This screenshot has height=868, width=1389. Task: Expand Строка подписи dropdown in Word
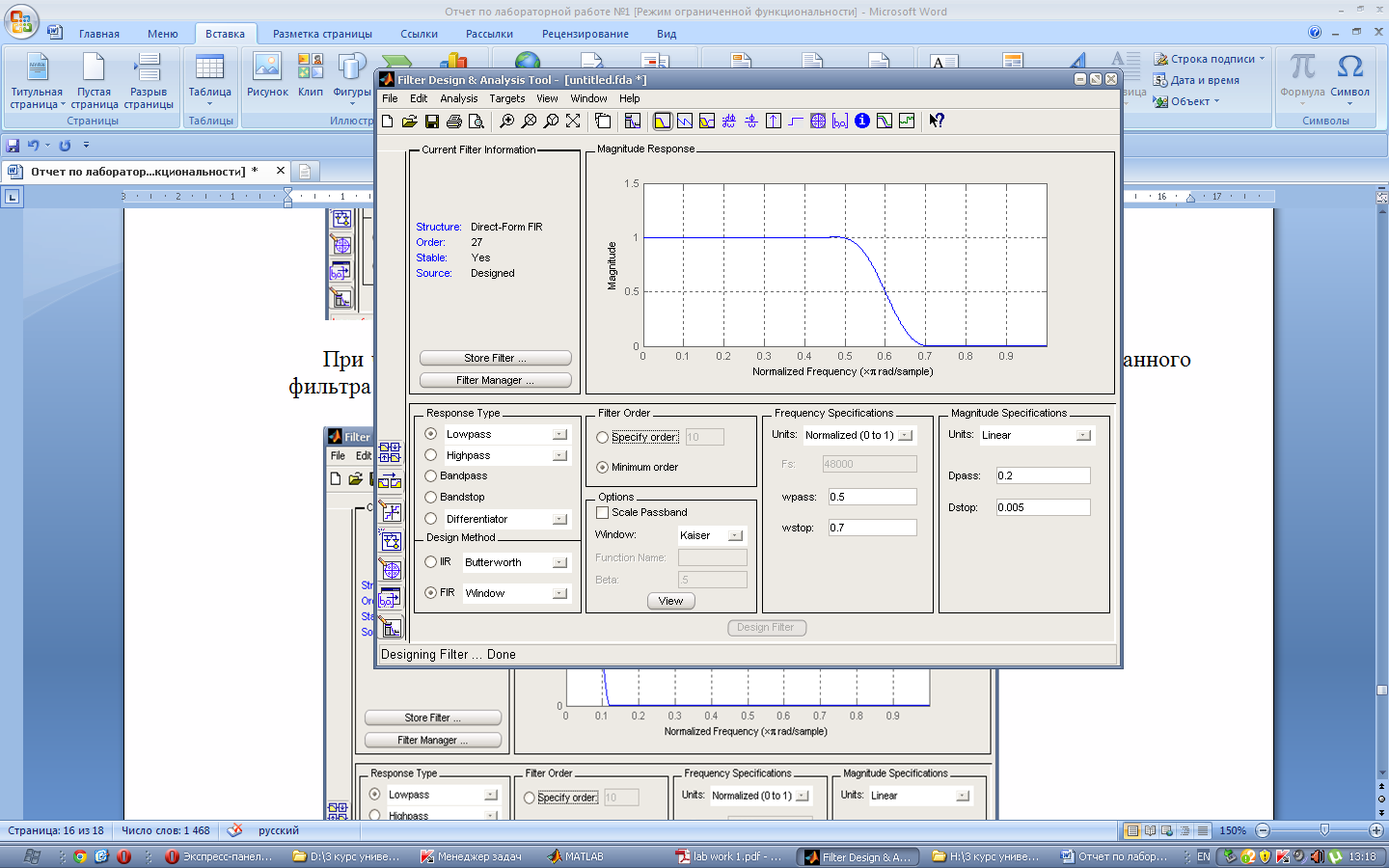pyautogui.click(x=1262, y=59)
